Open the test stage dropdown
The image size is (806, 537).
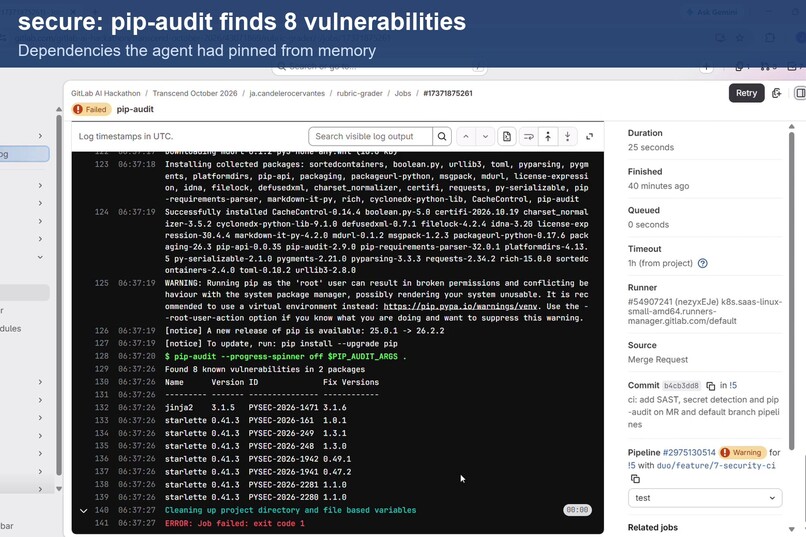tap(705, 497)
